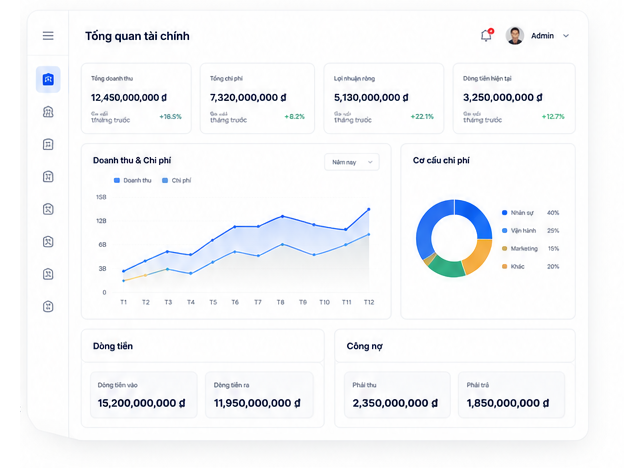Screen dimensions: 624x468
Task: Open the hamburger menu icon
Action: point(48,36)
